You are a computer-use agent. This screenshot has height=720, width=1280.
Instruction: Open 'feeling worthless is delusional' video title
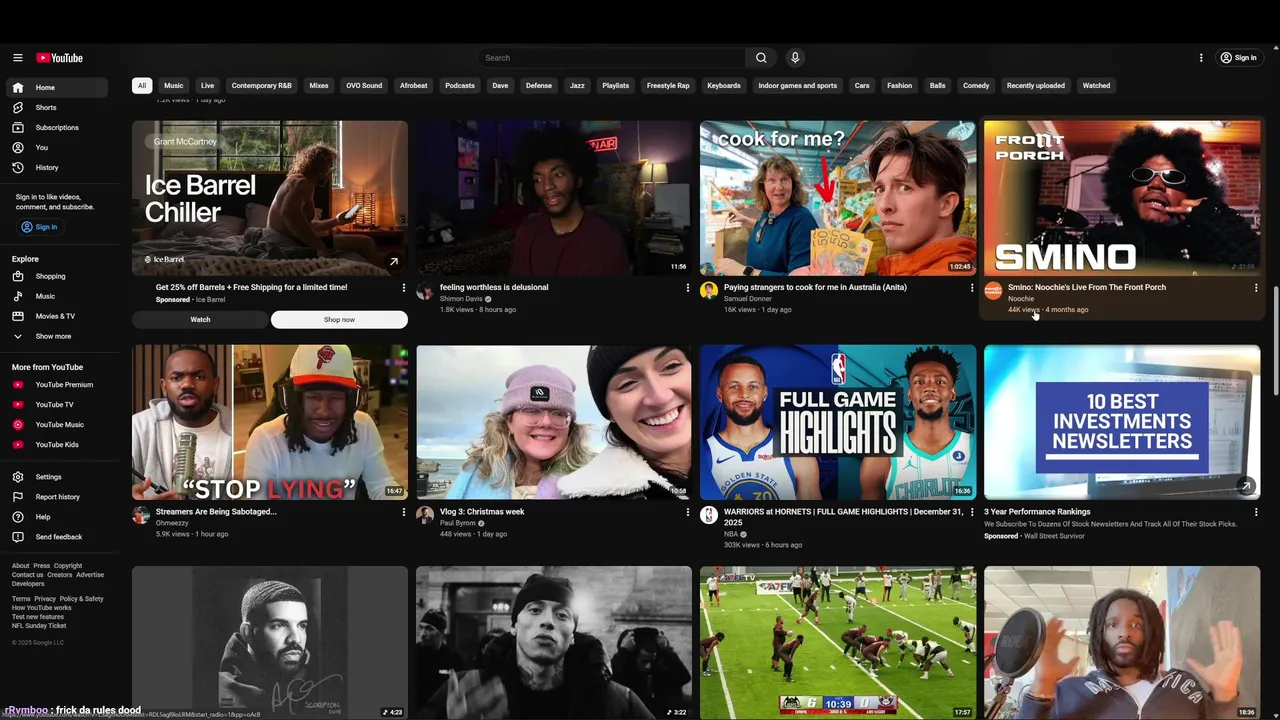point(494,287)
